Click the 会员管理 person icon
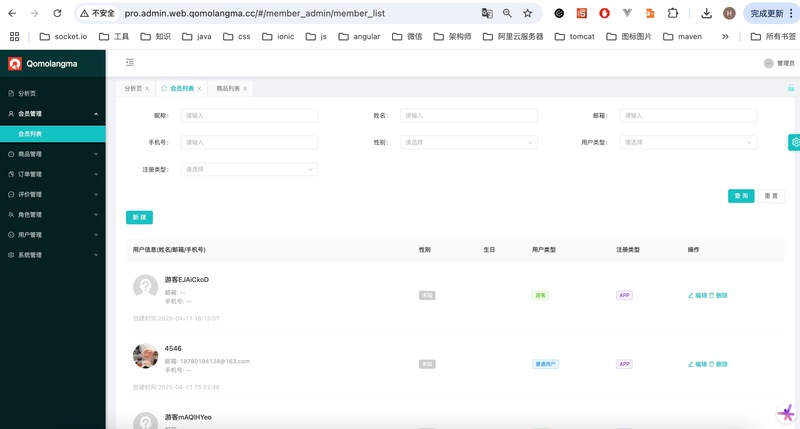The image size is (800, 429). coord(11,114)
